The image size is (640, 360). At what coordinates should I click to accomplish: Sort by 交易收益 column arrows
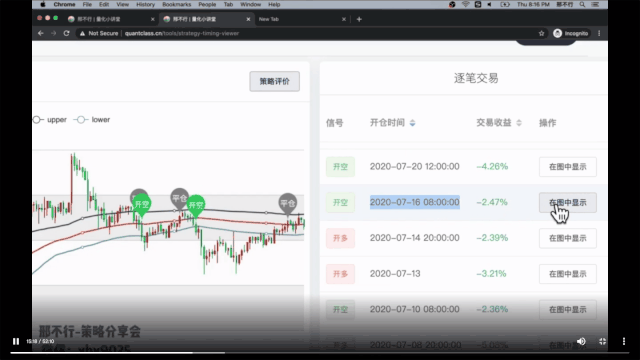pos(519,123)
